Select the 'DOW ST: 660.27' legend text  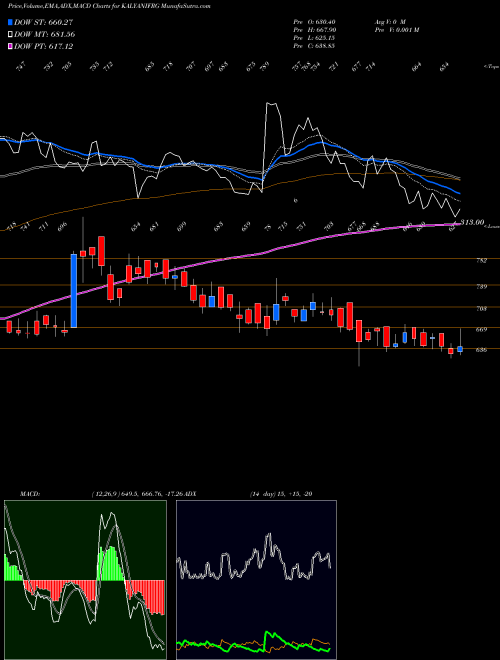pyautogui.click(x=44, y=22)
